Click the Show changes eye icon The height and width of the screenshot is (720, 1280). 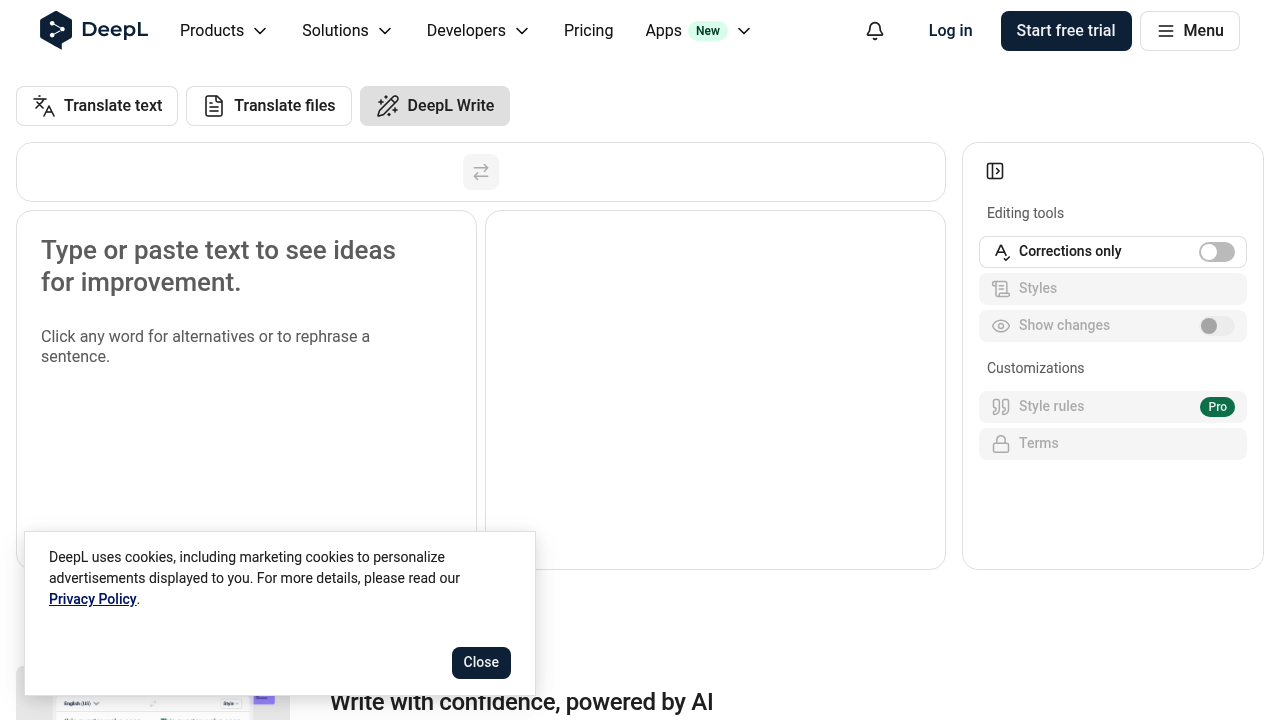click(x=1001, y=326)
